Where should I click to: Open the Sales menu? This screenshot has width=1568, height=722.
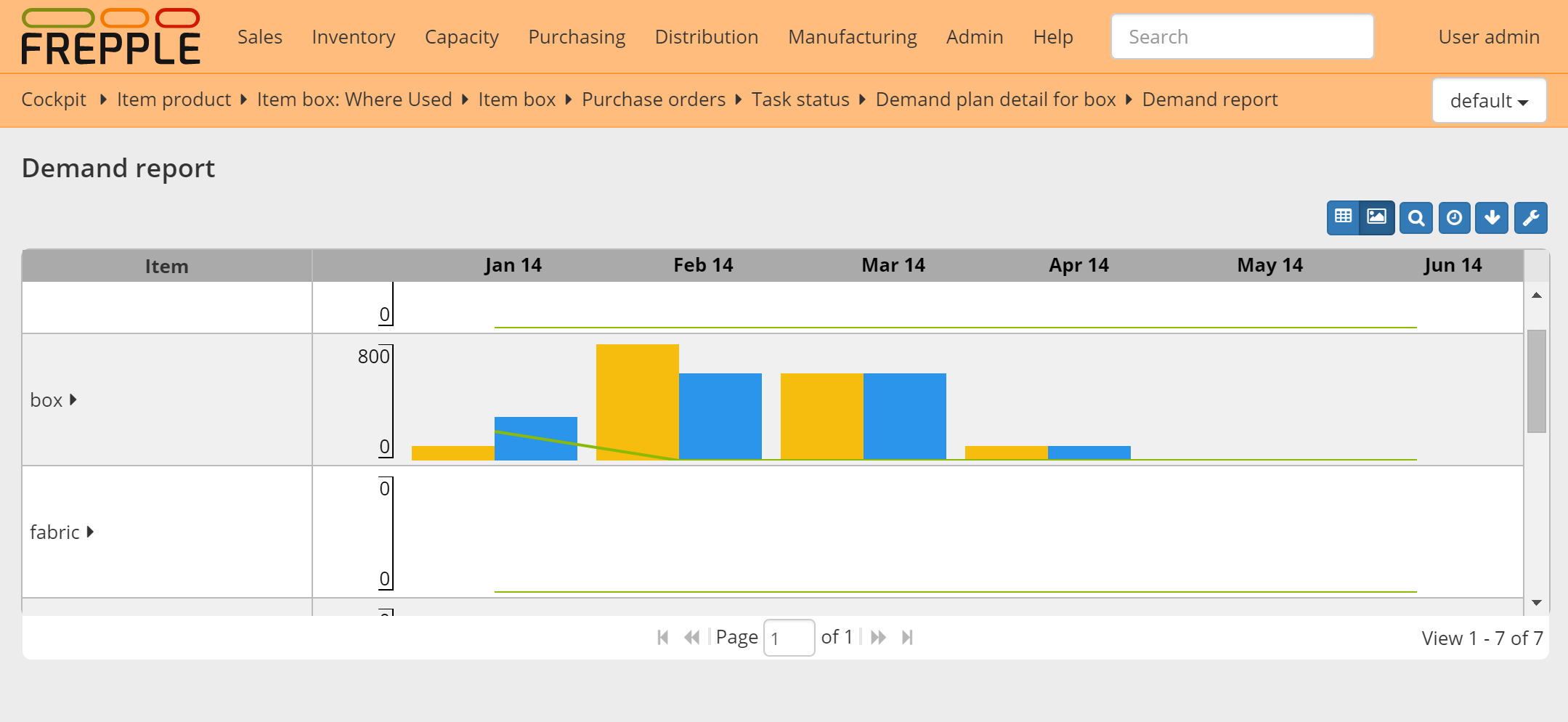pyautogui.click(x=259, y=36)
